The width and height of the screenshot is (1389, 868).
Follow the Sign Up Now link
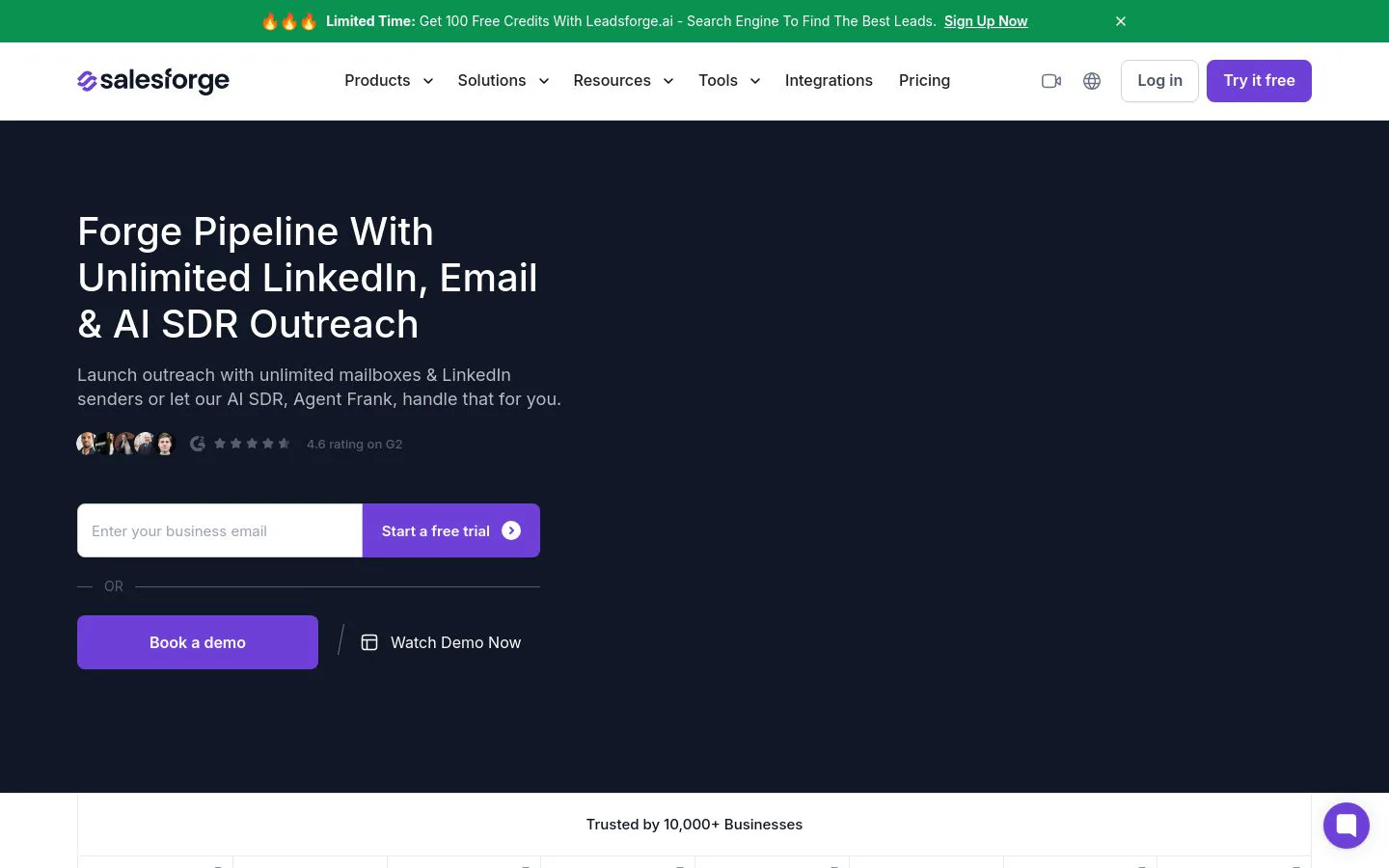(x=986, y=21)
